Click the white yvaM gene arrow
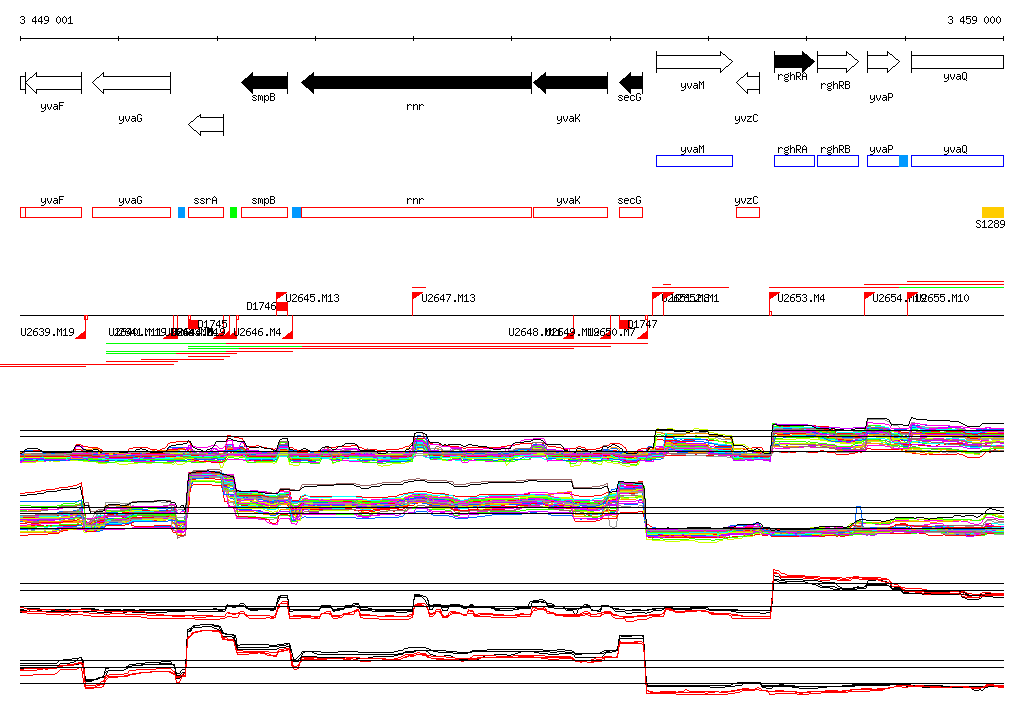 tap(694, 62)
